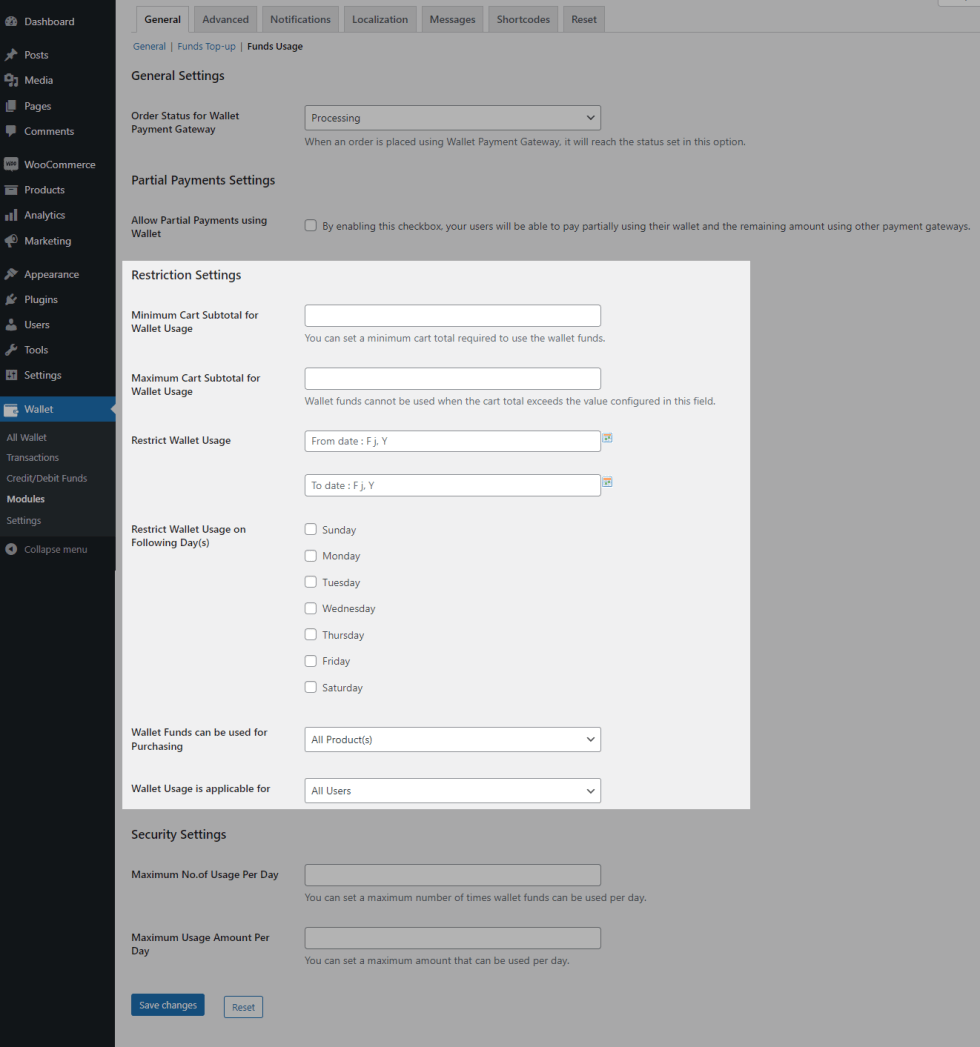Open the Funds Top-up sub-section link
Image resolution: width=980 pixels, height=1047 pixels.
point(206,46)
